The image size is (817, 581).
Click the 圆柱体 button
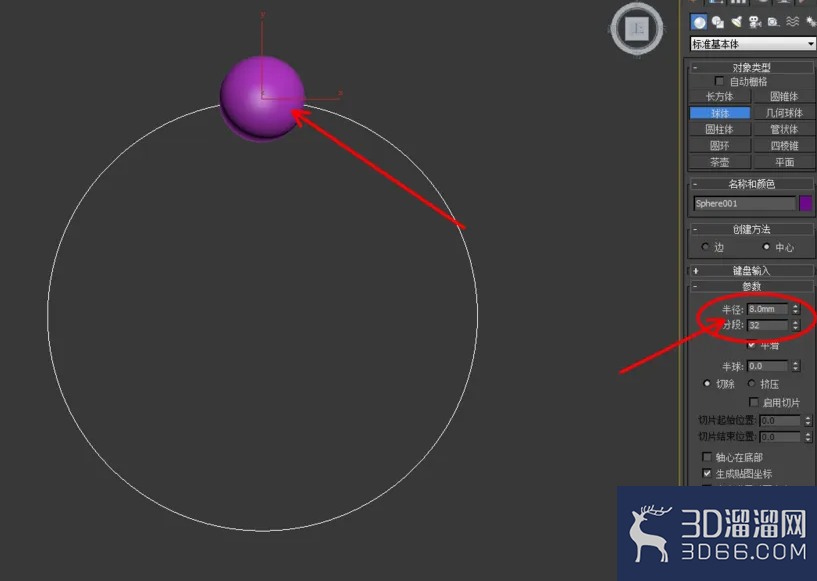[720, 129]
